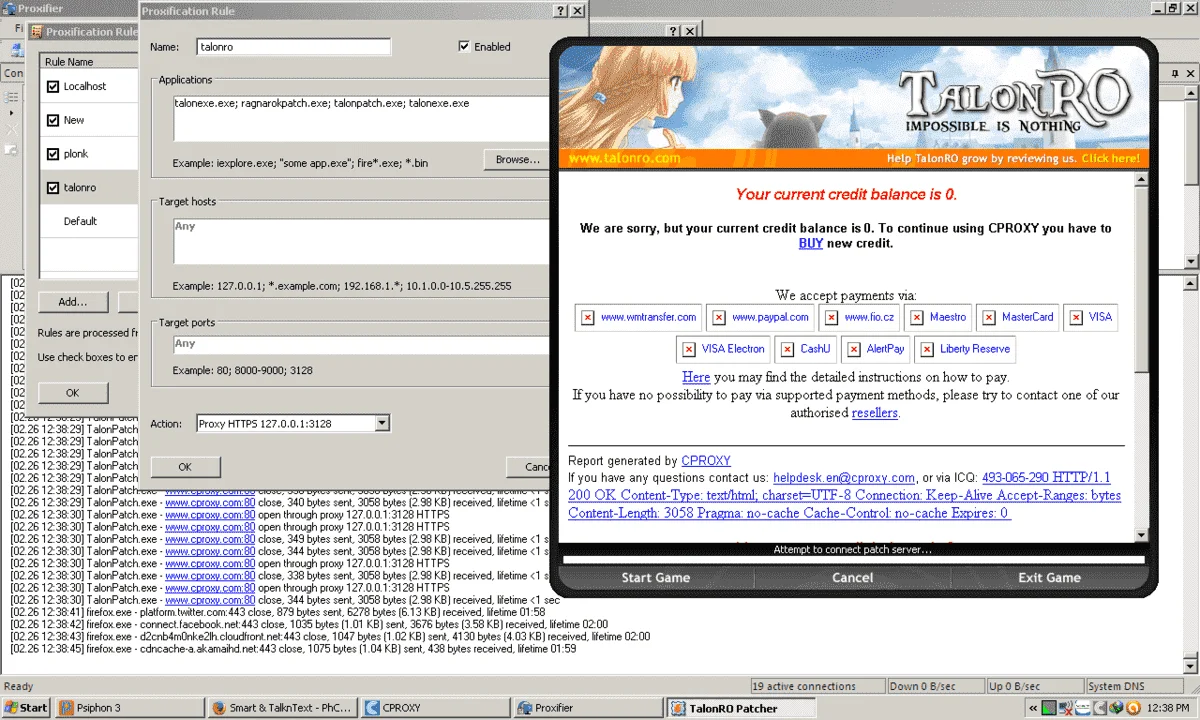Select the cdncache-a.akamaihd.net:443 log line

tap(293, 648)
